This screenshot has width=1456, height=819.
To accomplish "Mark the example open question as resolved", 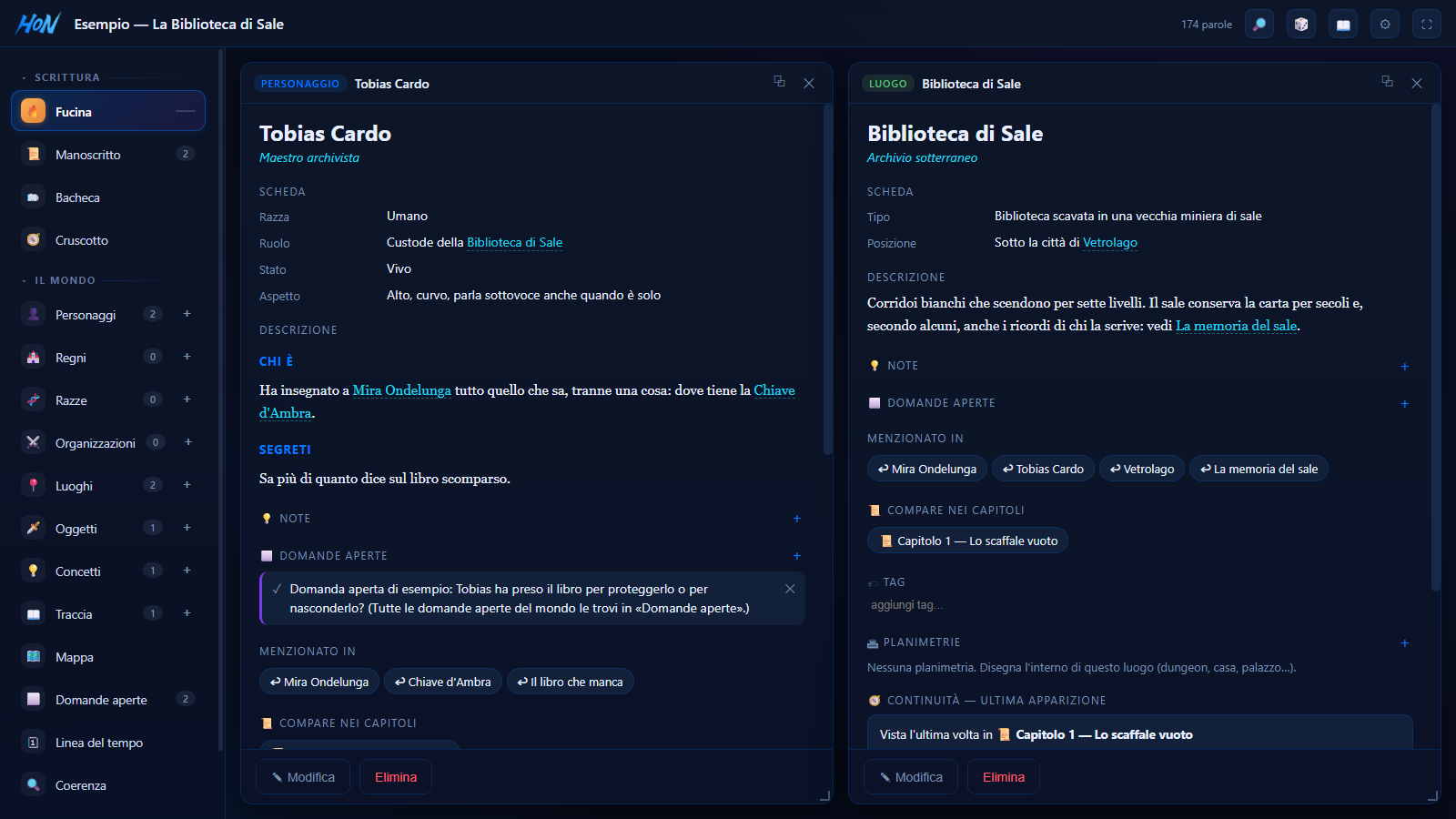I will [x=277, y=589].
